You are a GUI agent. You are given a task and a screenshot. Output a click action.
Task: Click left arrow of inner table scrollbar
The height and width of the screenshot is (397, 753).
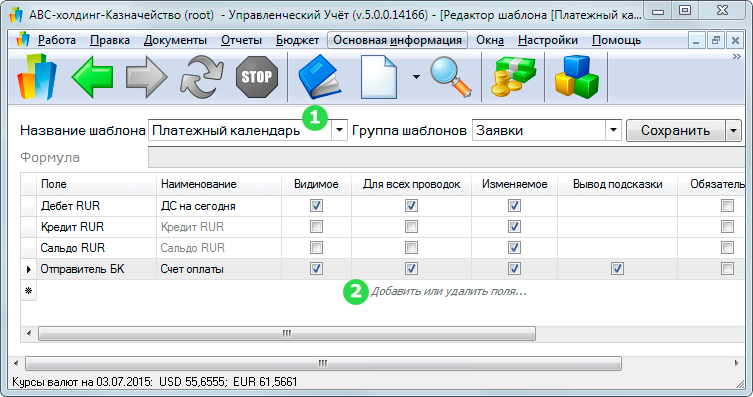coord(29,333)
